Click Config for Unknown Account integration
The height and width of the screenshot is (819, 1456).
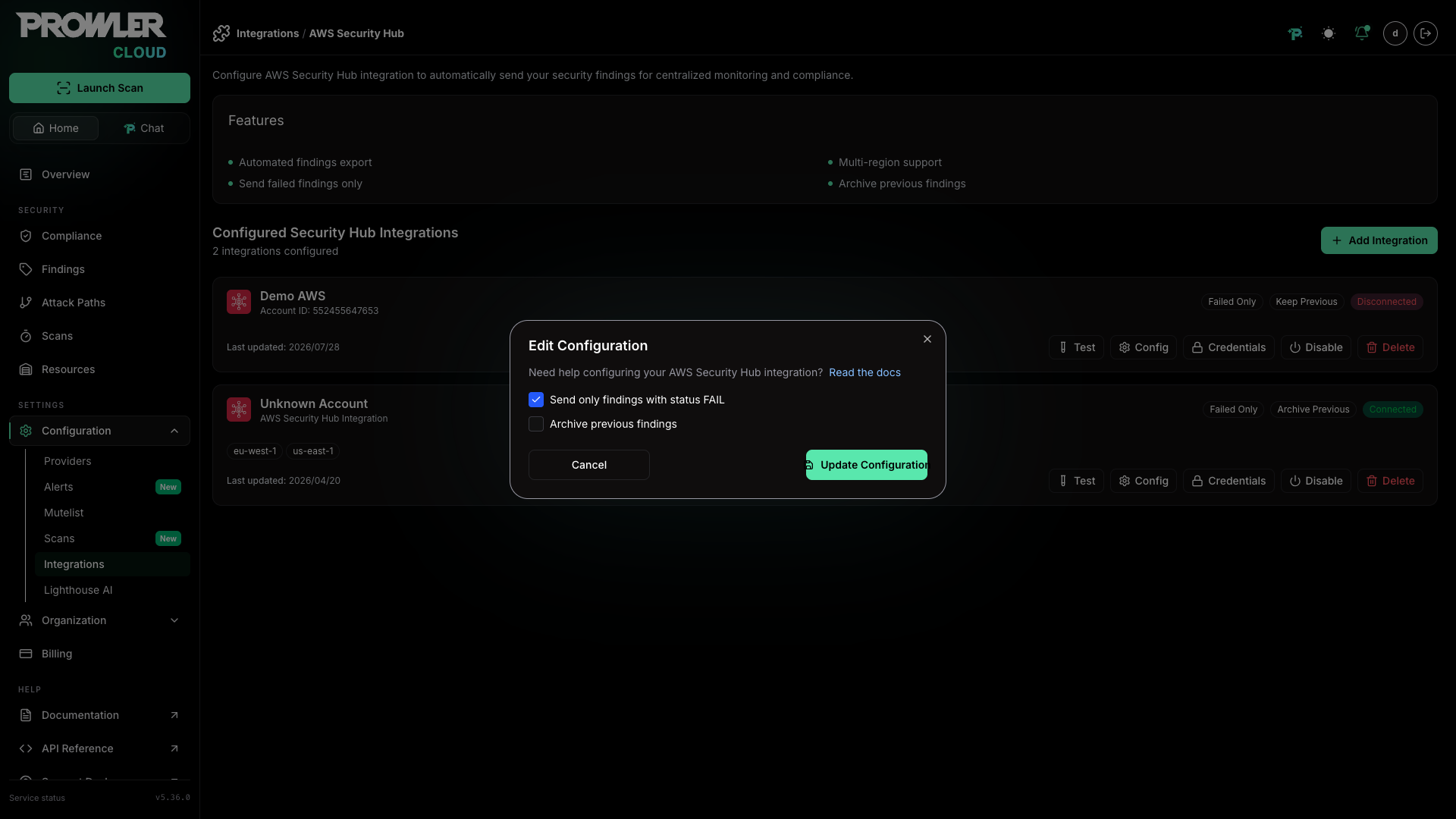point(1144,481)
